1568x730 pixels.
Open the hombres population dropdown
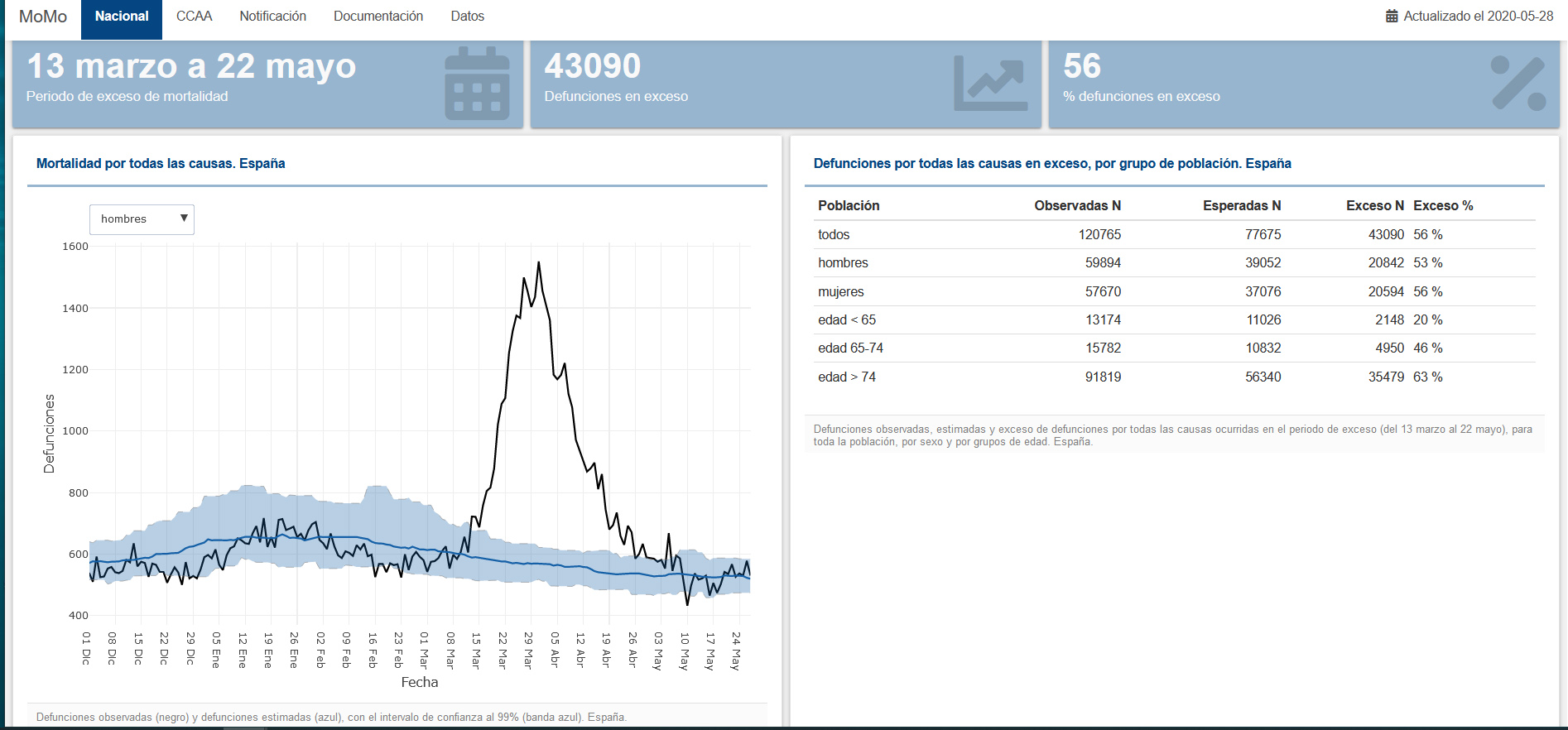tap(142, 219)
